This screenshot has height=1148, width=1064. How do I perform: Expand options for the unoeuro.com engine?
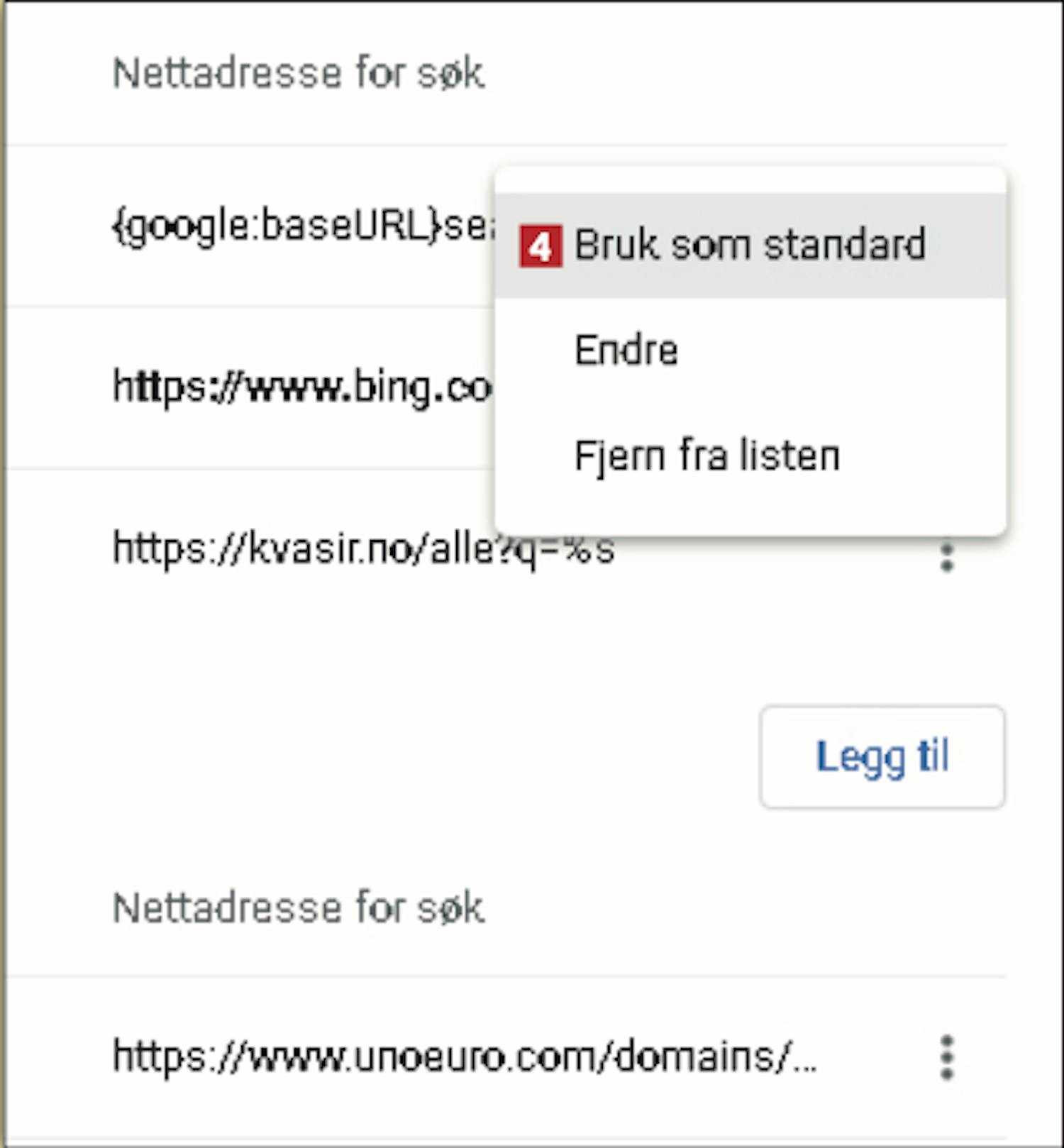point(946,1057)
